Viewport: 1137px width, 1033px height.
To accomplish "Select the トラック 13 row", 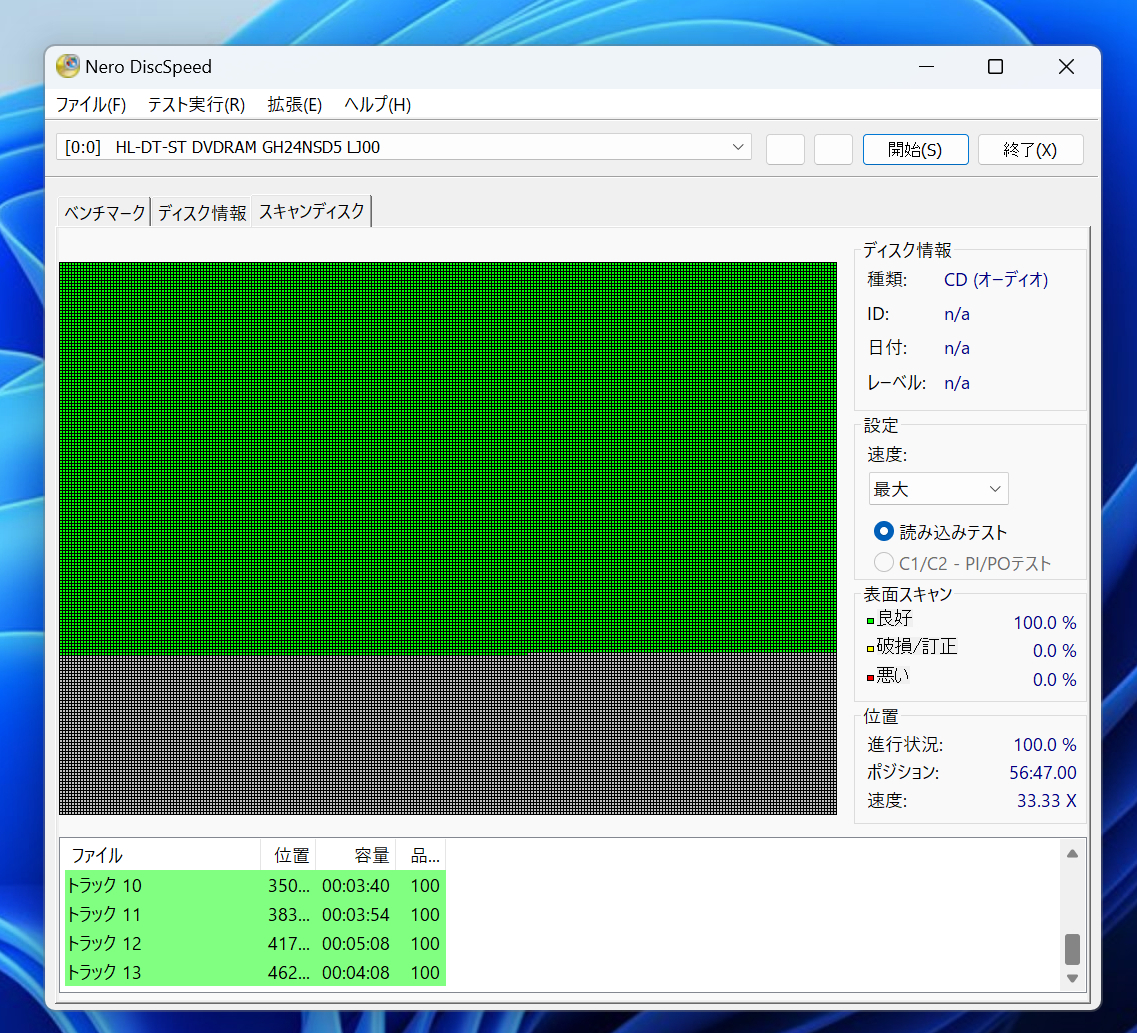I will 255,972.
